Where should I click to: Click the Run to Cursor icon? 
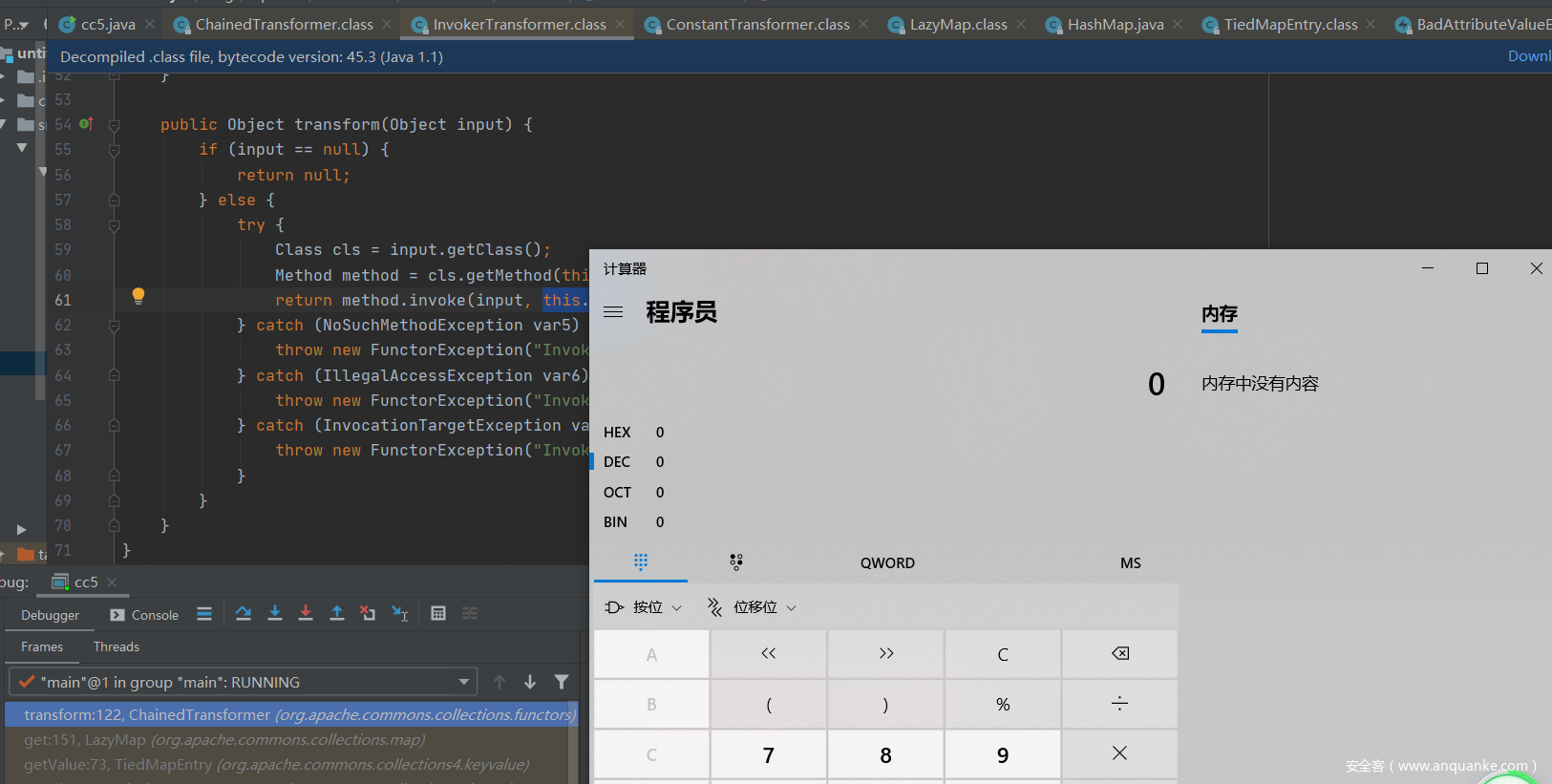click(400, 613)
